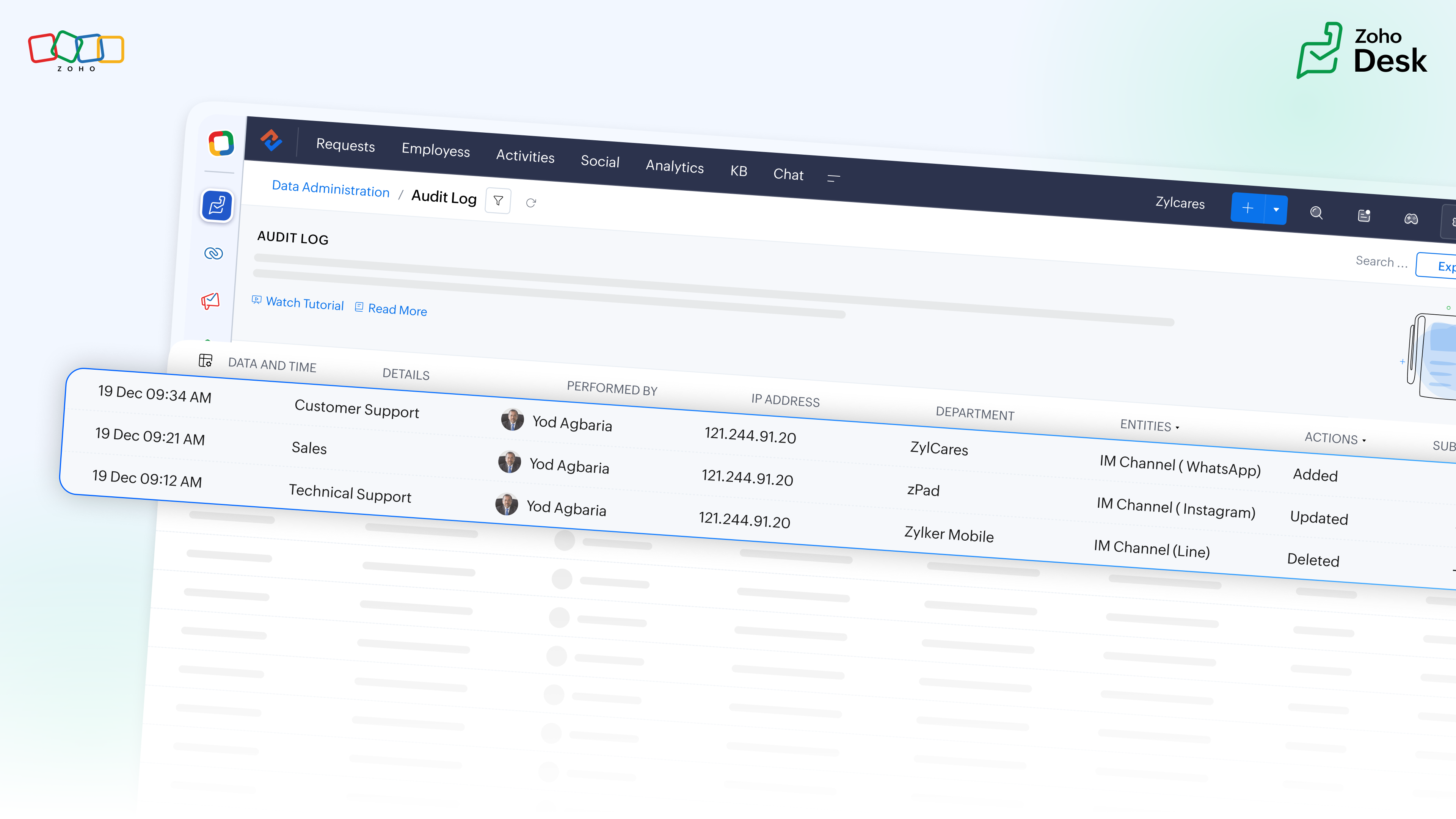Click the Technical Support details cell
Viewport: 1456px width, 819px height.
pyautogui.click(x=350, y=493)
